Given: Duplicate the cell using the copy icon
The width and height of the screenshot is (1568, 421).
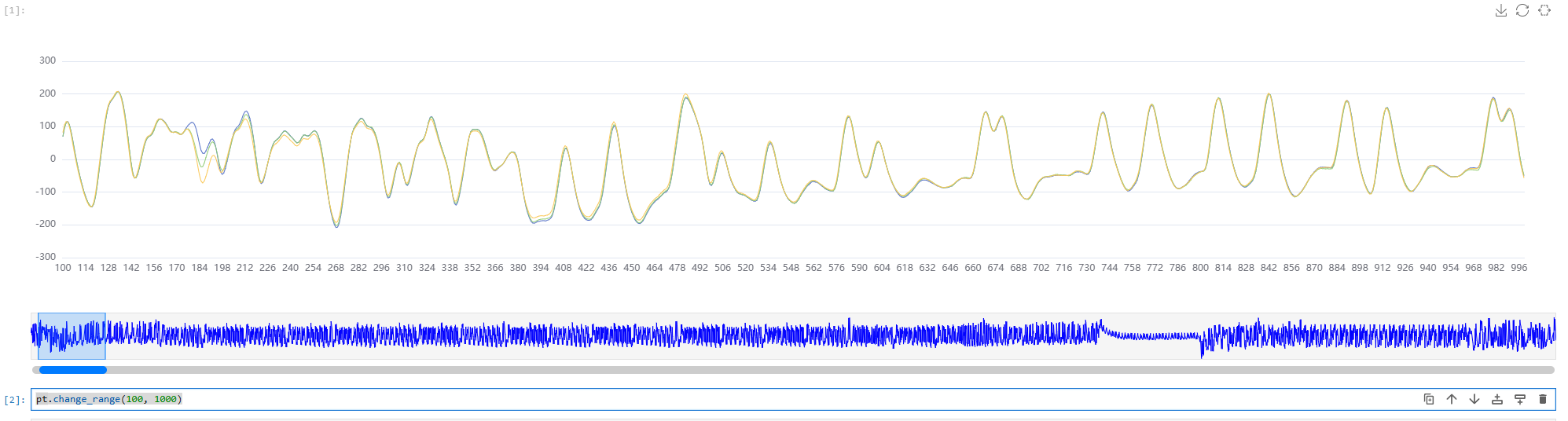Looking at the screenshot, I should tap(1429, 399).
